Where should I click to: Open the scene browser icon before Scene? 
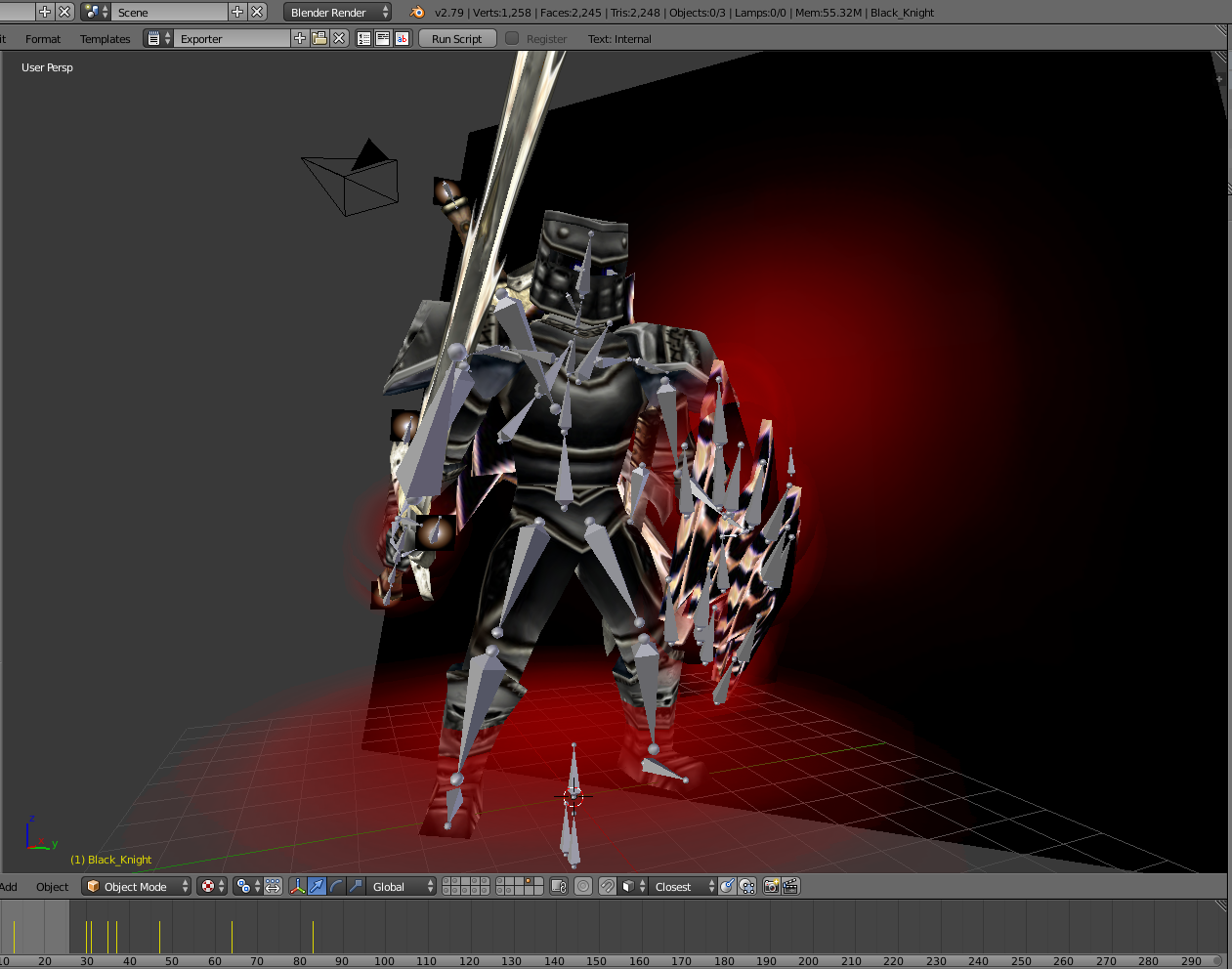[96, 12]
